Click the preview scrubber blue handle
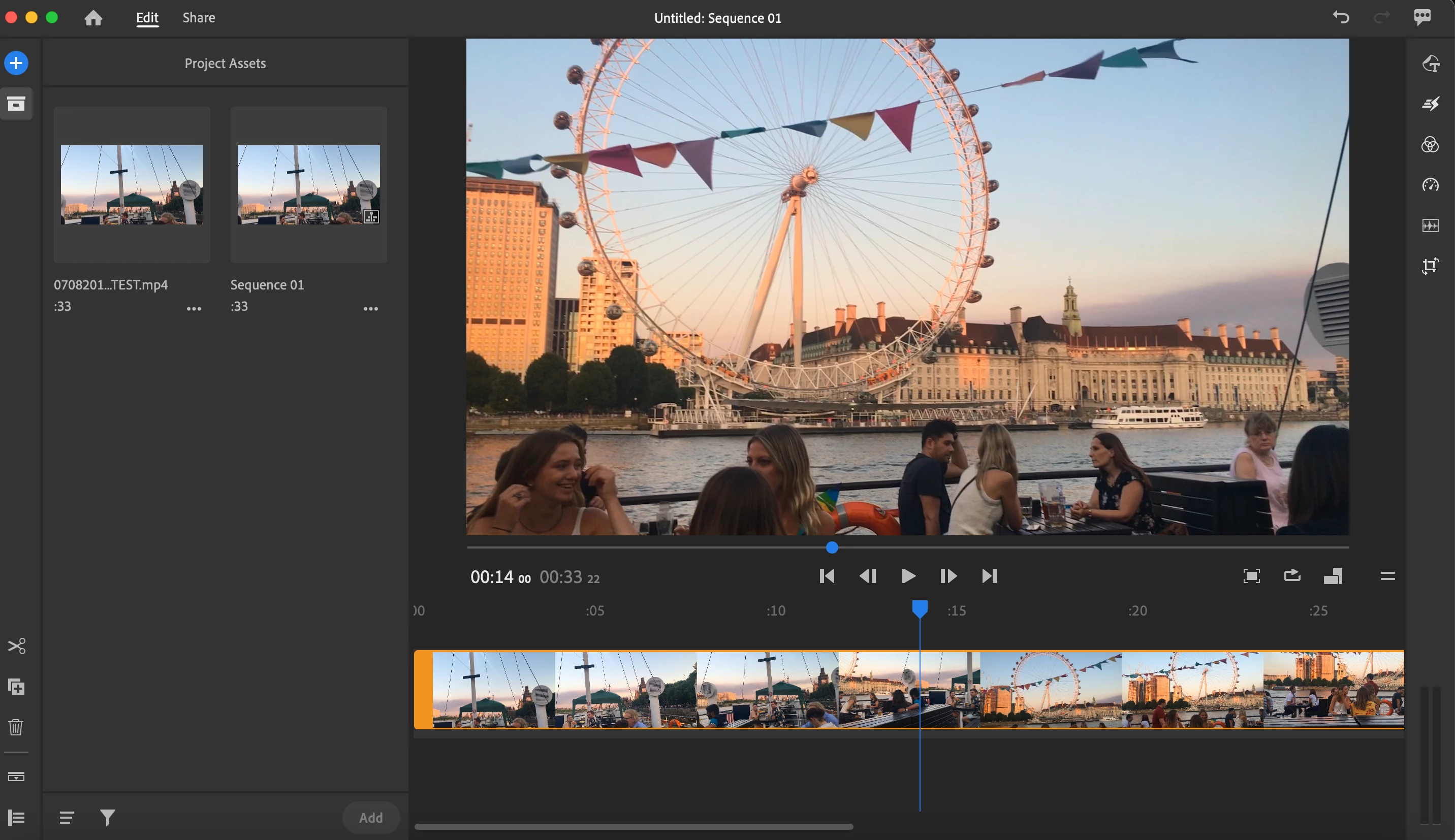The height and width of the screenshot is (840, 1455). (831, 547)
